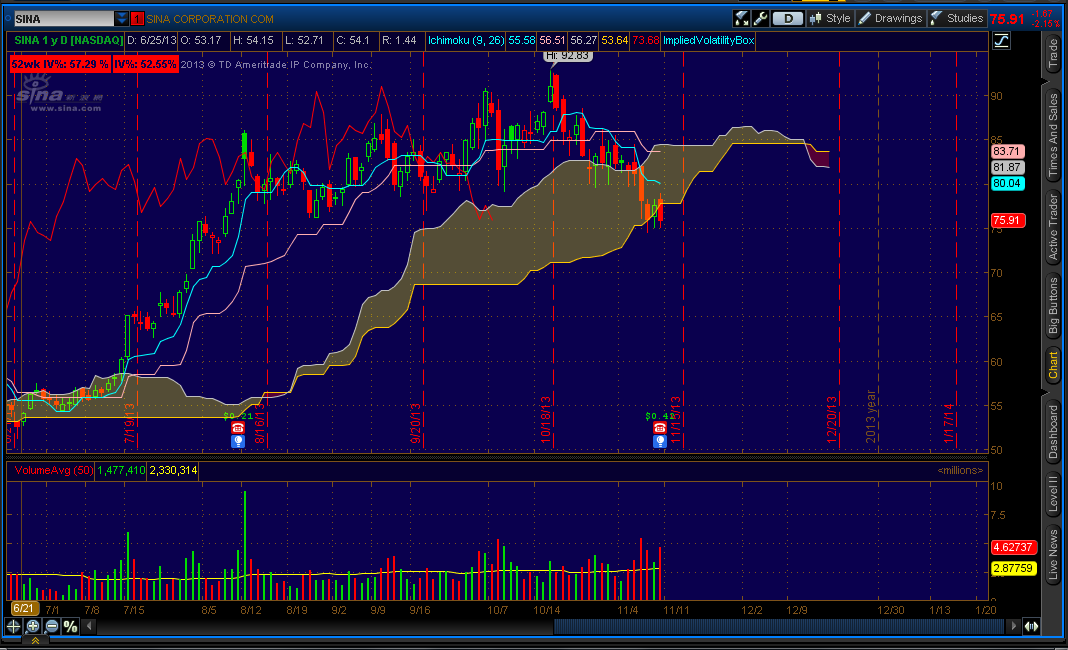
Task: Switch to the Dashboard sidebar tab
Action: pos(1053,431)
